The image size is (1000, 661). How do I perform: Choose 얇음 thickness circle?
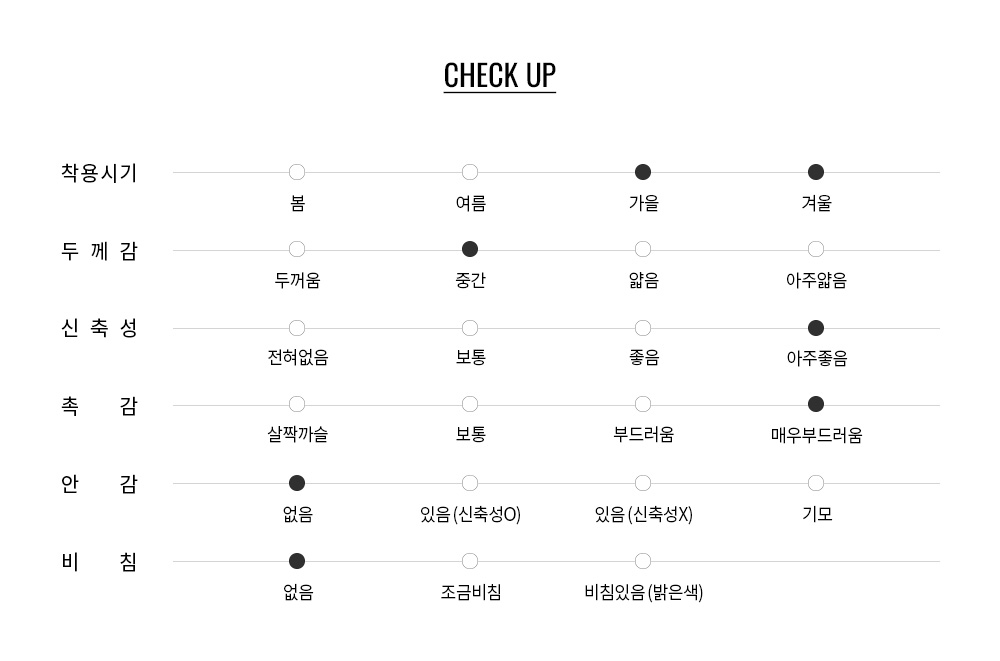[x=643, y=249]
